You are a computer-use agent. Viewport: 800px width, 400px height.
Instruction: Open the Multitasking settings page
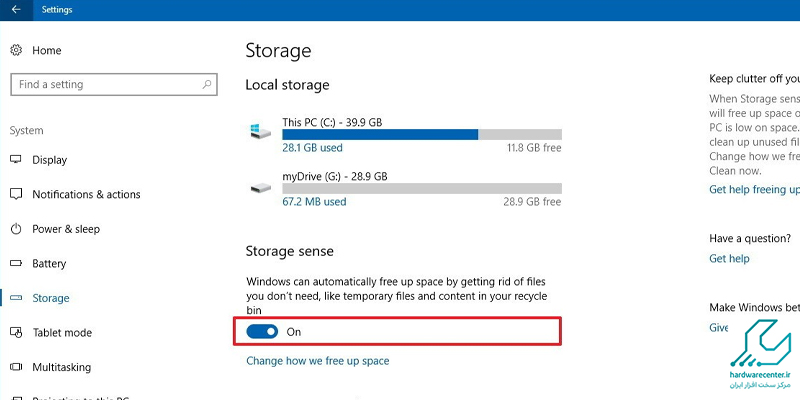click(x=61, y=367)
